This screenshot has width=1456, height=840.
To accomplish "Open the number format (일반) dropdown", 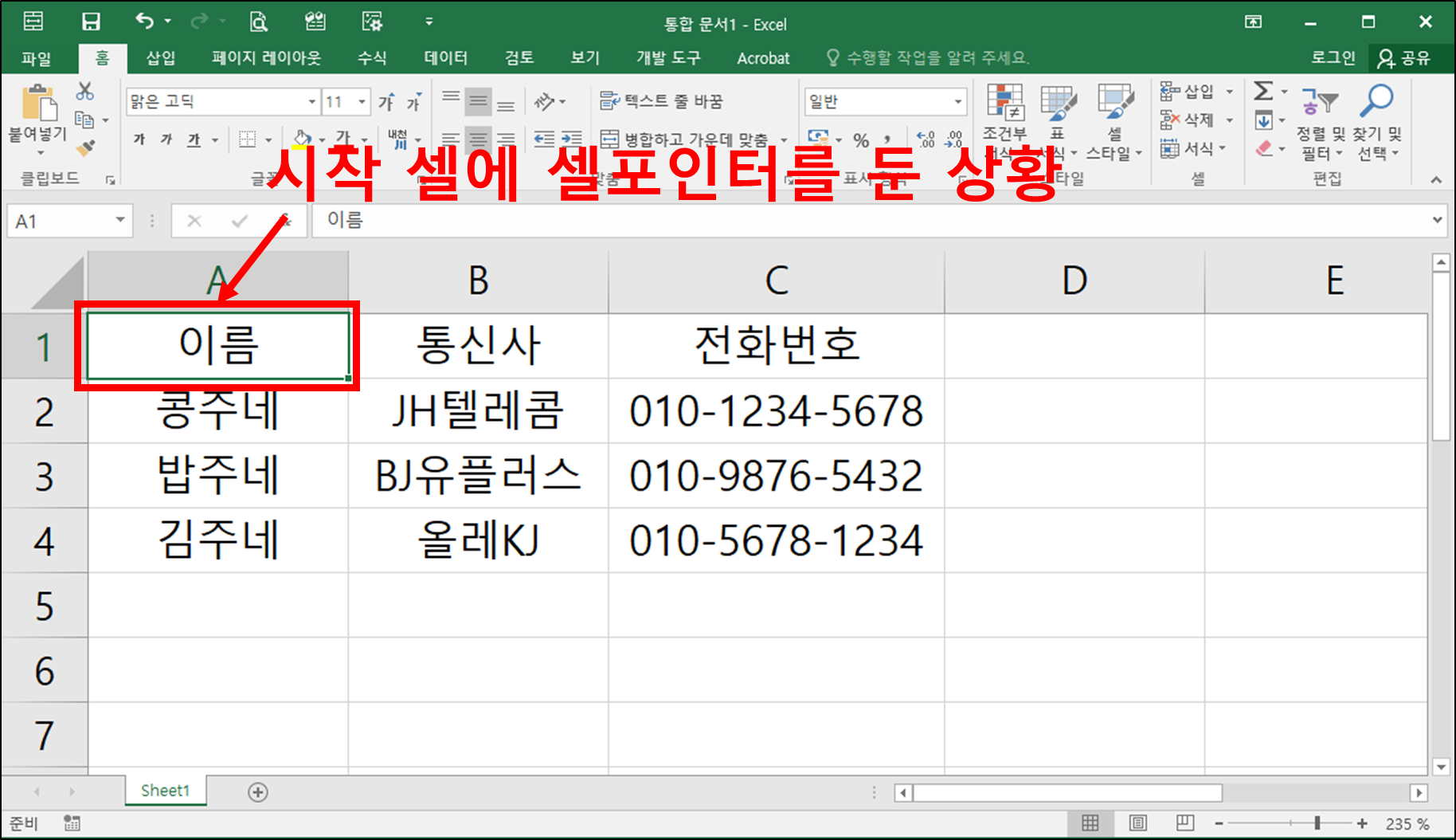I will click(x=956, y=101).
